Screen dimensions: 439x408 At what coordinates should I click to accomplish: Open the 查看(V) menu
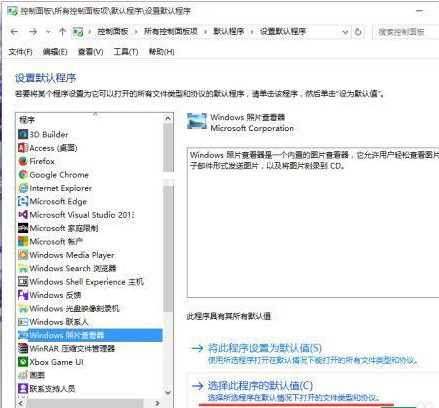click(x=90, y=52)
